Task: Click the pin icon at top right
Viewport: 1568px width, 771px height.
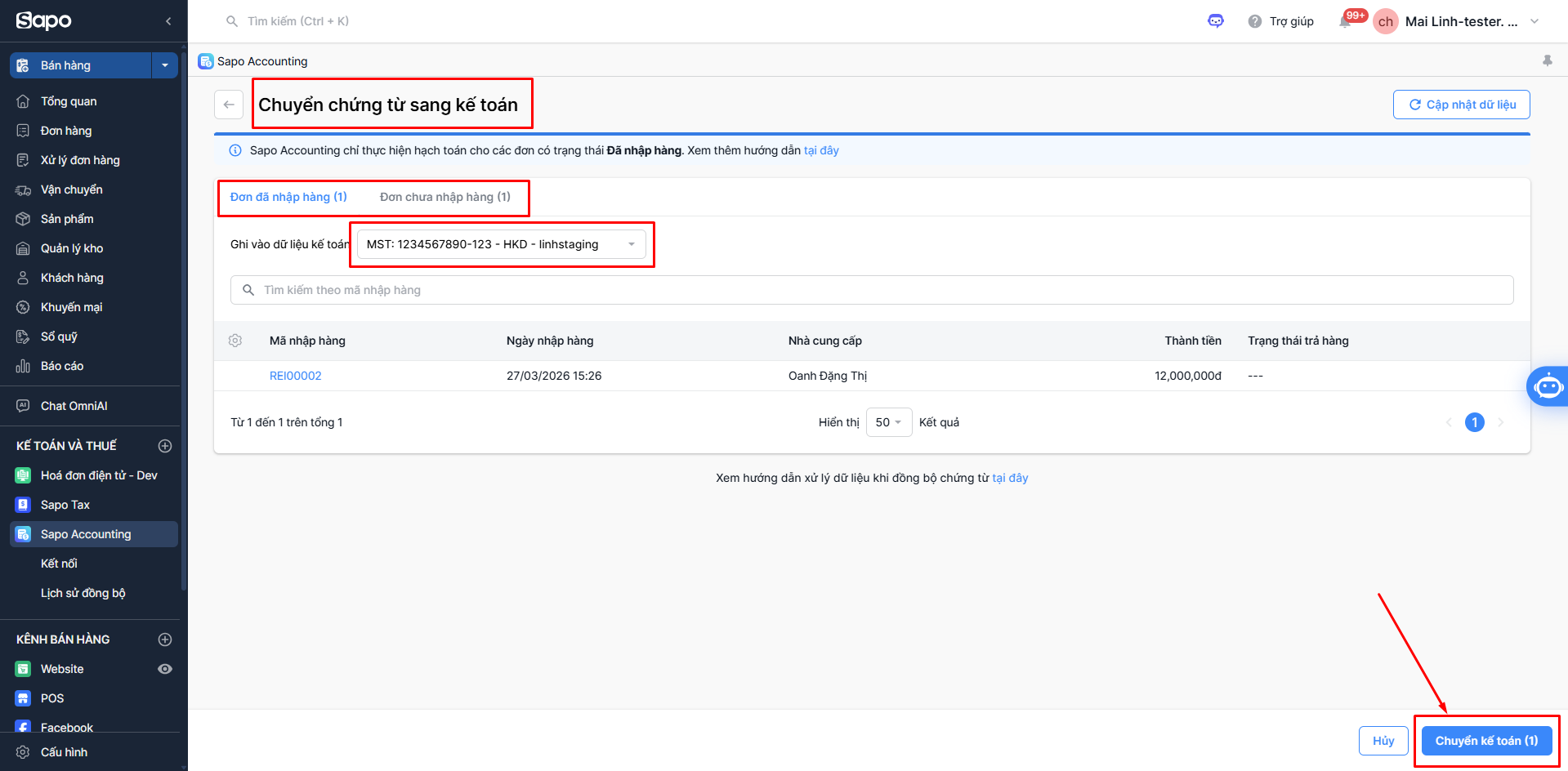Action: coord(1547,61)
